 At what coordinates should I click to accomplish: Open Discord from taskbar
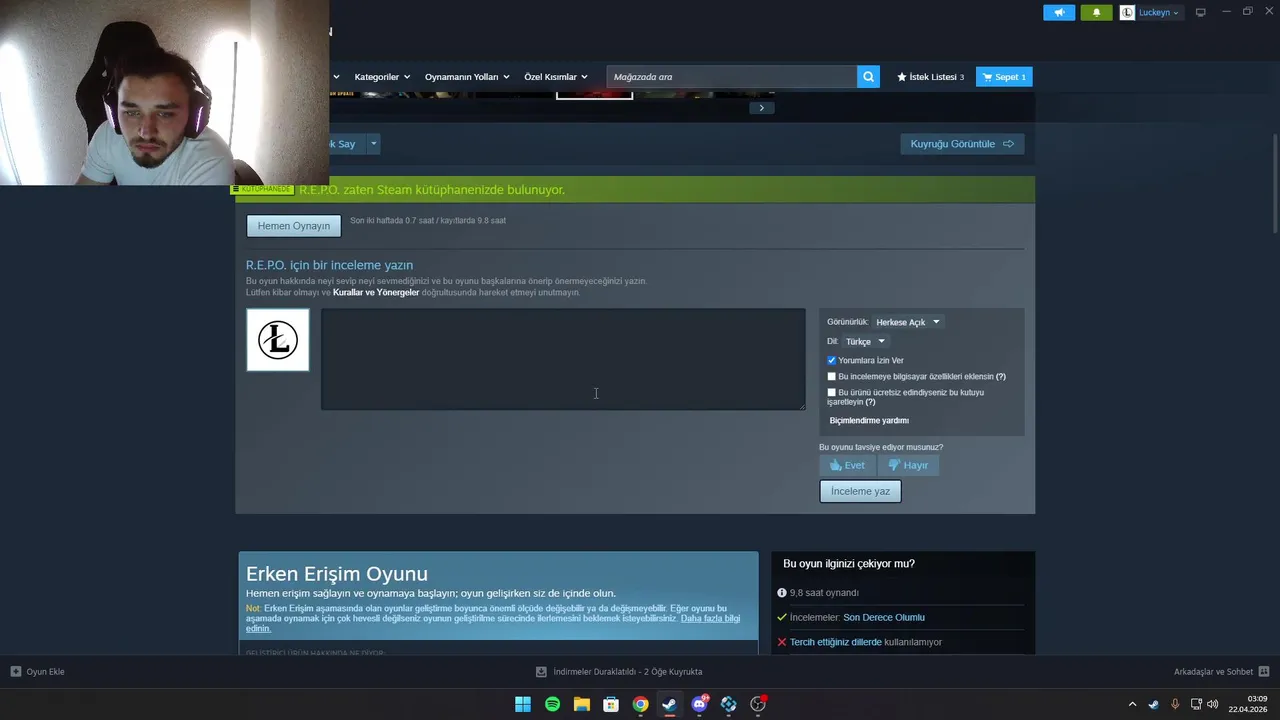click(699, 704)
